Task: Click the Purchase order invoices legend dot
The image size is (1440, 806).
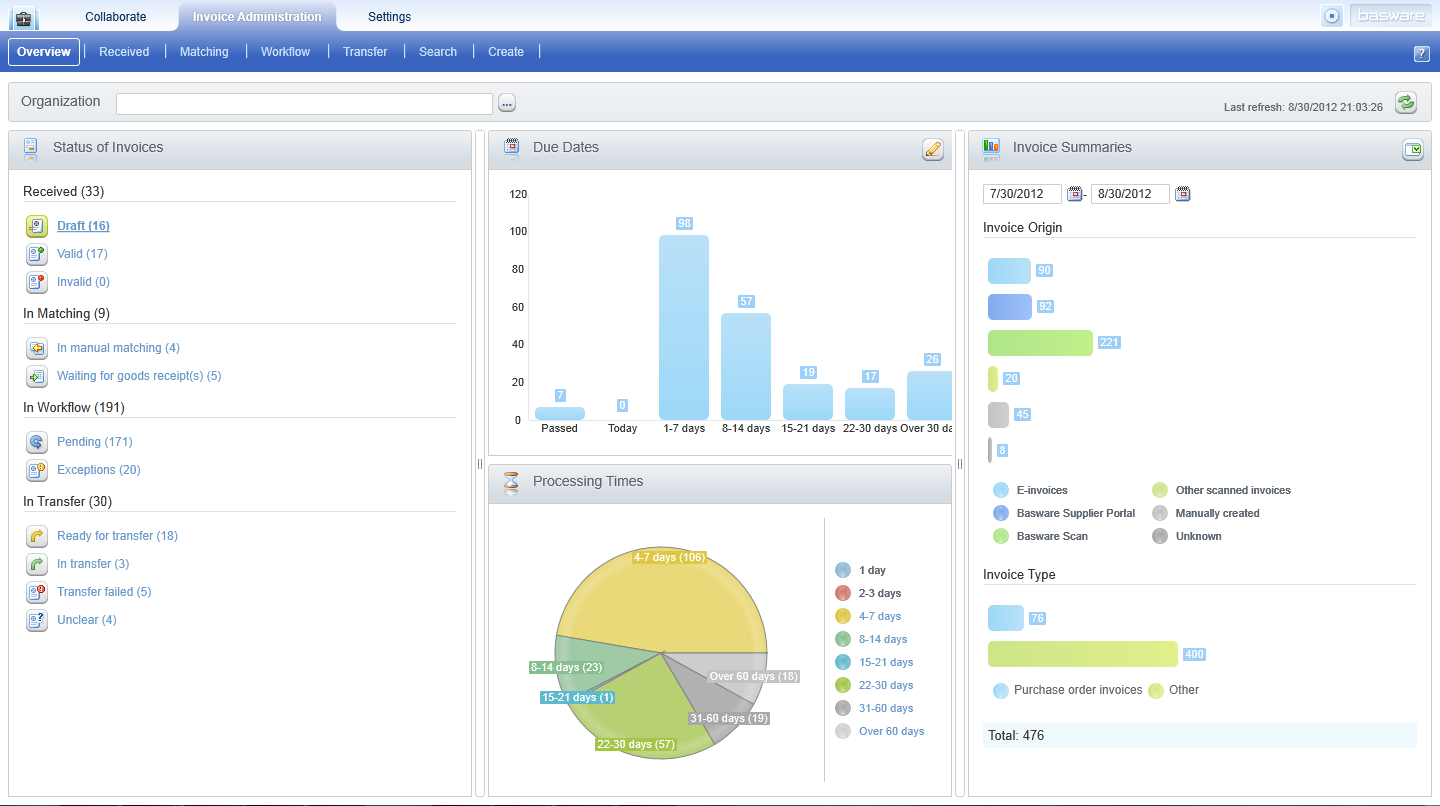Action: click(1001, 690)
